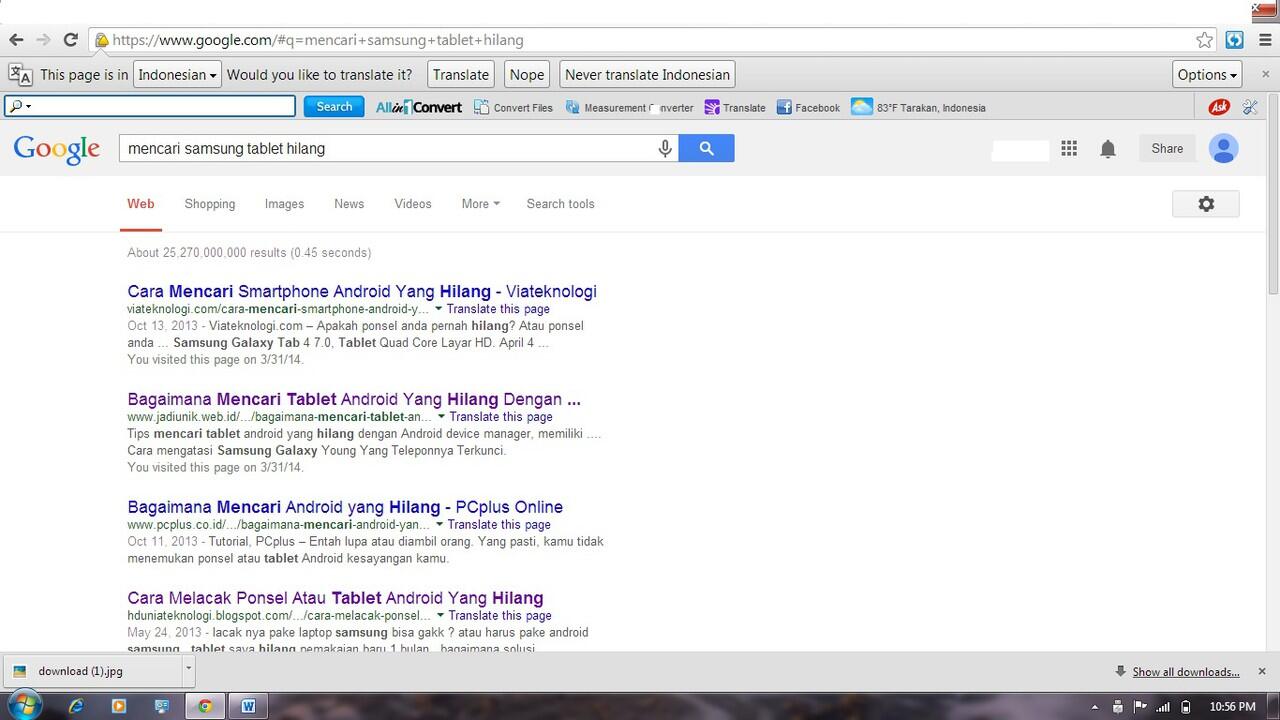
Task: Check the Tarakan weather widget
Action: 918,107
